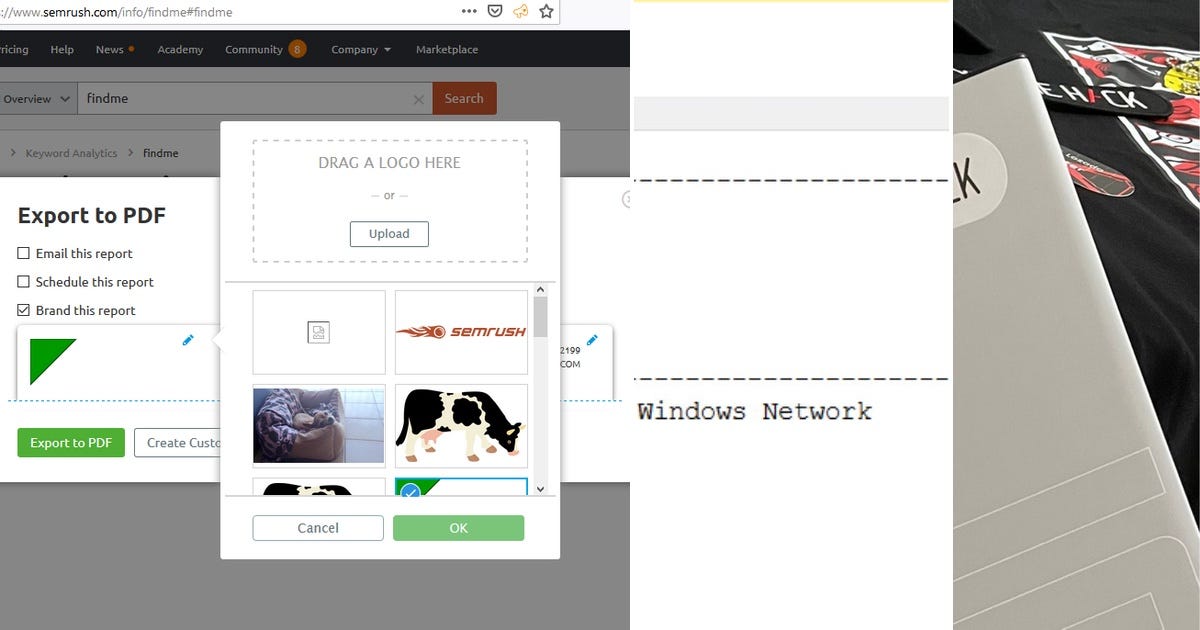Choose the SEMrush logo thumbnail
Screen dimensions: 1200x630
[x=461, y=333]
